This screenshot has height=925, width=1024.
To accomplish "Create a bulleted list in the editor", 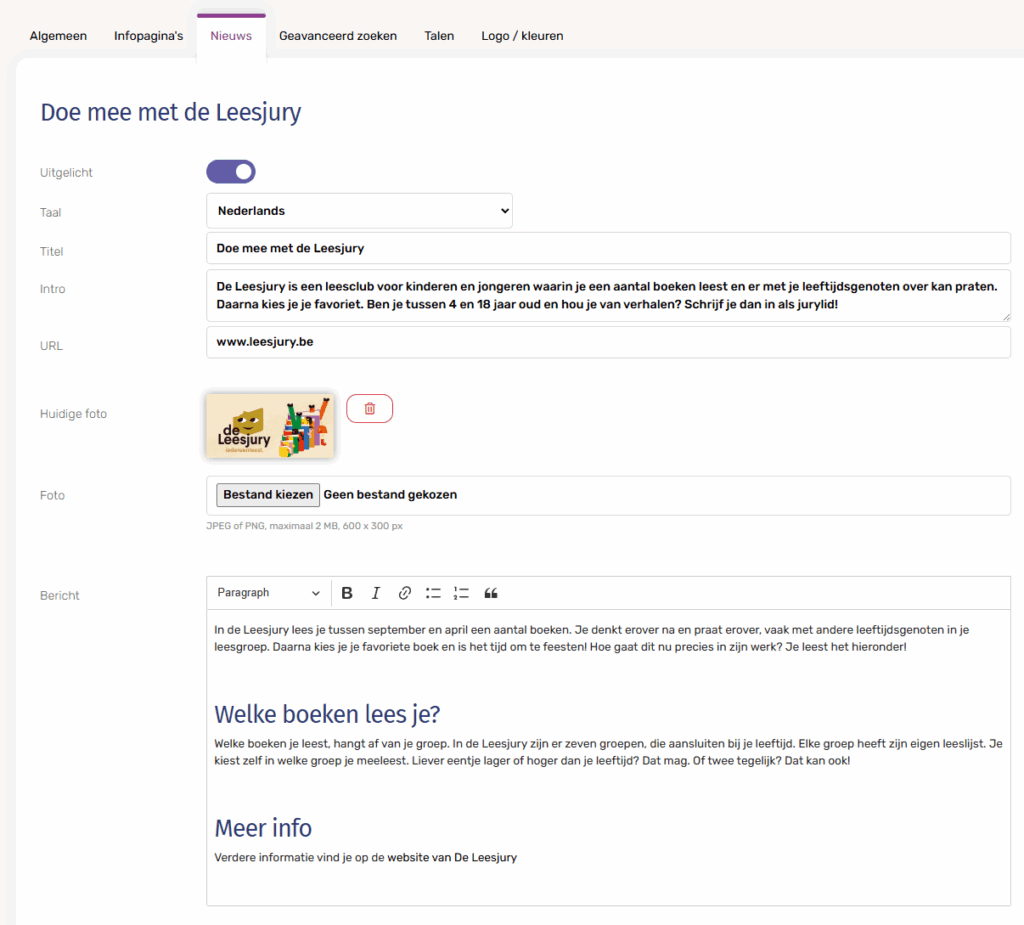I will tap(433, 593).
